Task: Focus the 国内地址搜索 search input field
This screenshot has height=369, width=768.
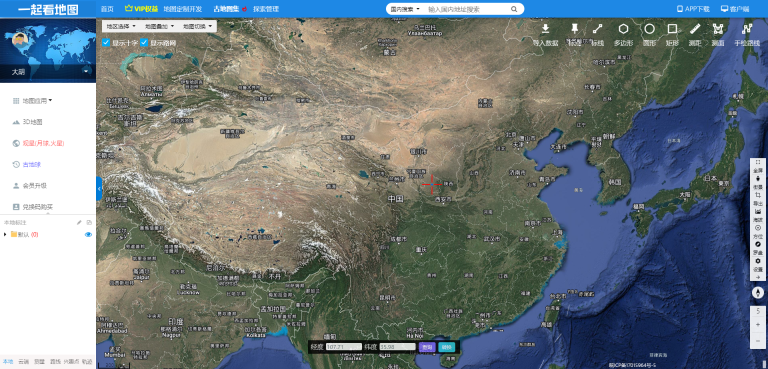Action: [x=468, y=9]
